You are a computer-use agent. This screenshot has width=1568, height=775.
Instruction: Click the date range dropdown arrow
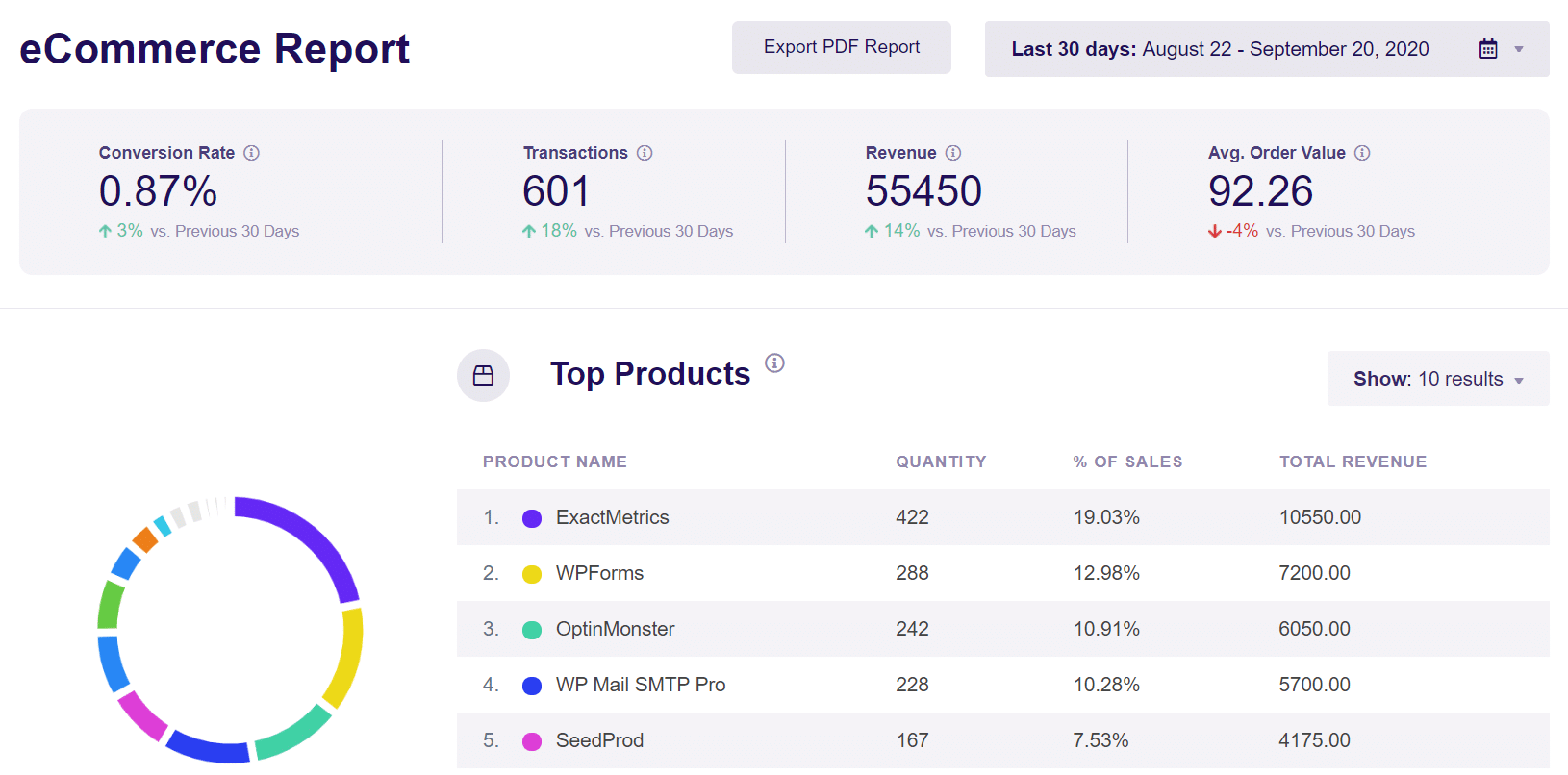click(1519, 49)
